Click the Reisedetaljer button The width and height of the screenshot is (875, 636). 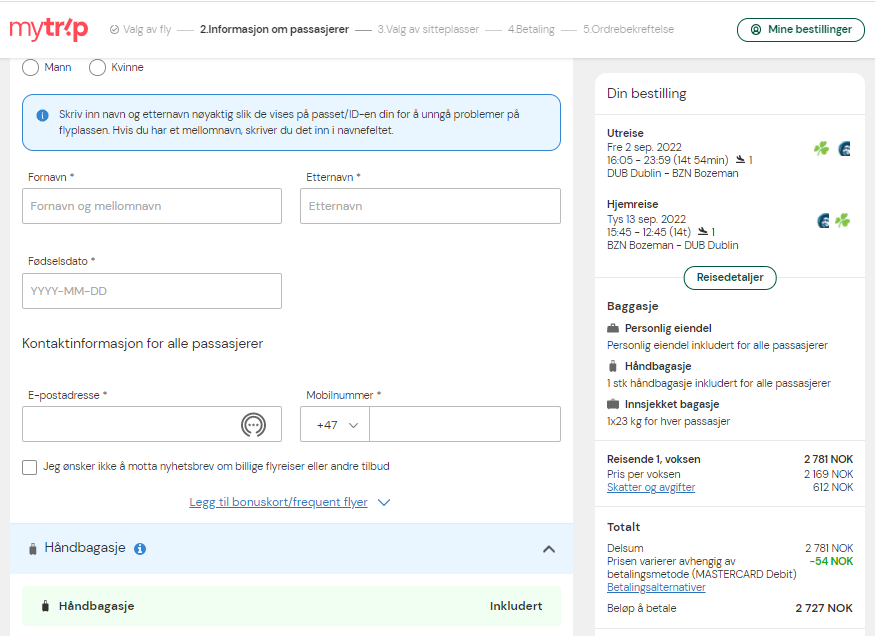point(730,278)
